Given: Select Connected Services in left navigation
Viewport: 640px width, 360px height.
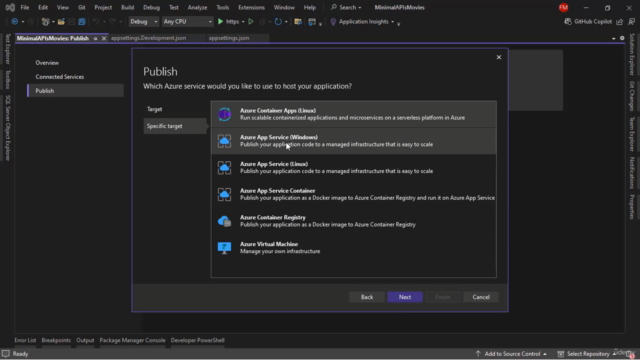Looking at the screenshot, I should 60,77.
